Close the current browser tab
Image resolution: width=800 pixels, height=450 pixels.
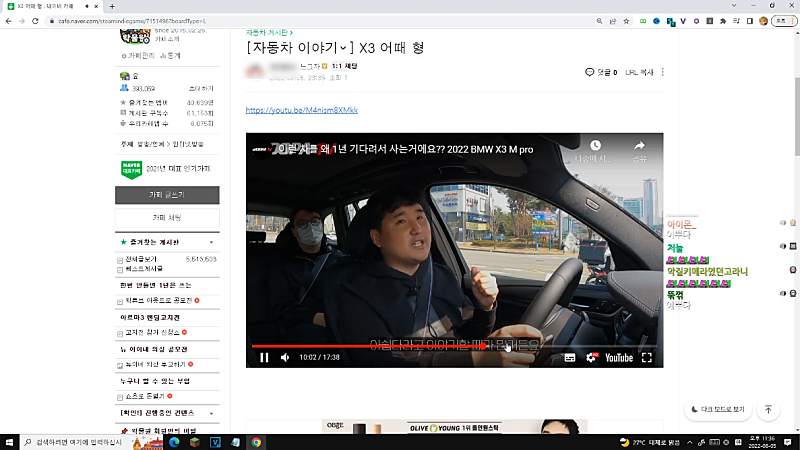pos(96,7)
